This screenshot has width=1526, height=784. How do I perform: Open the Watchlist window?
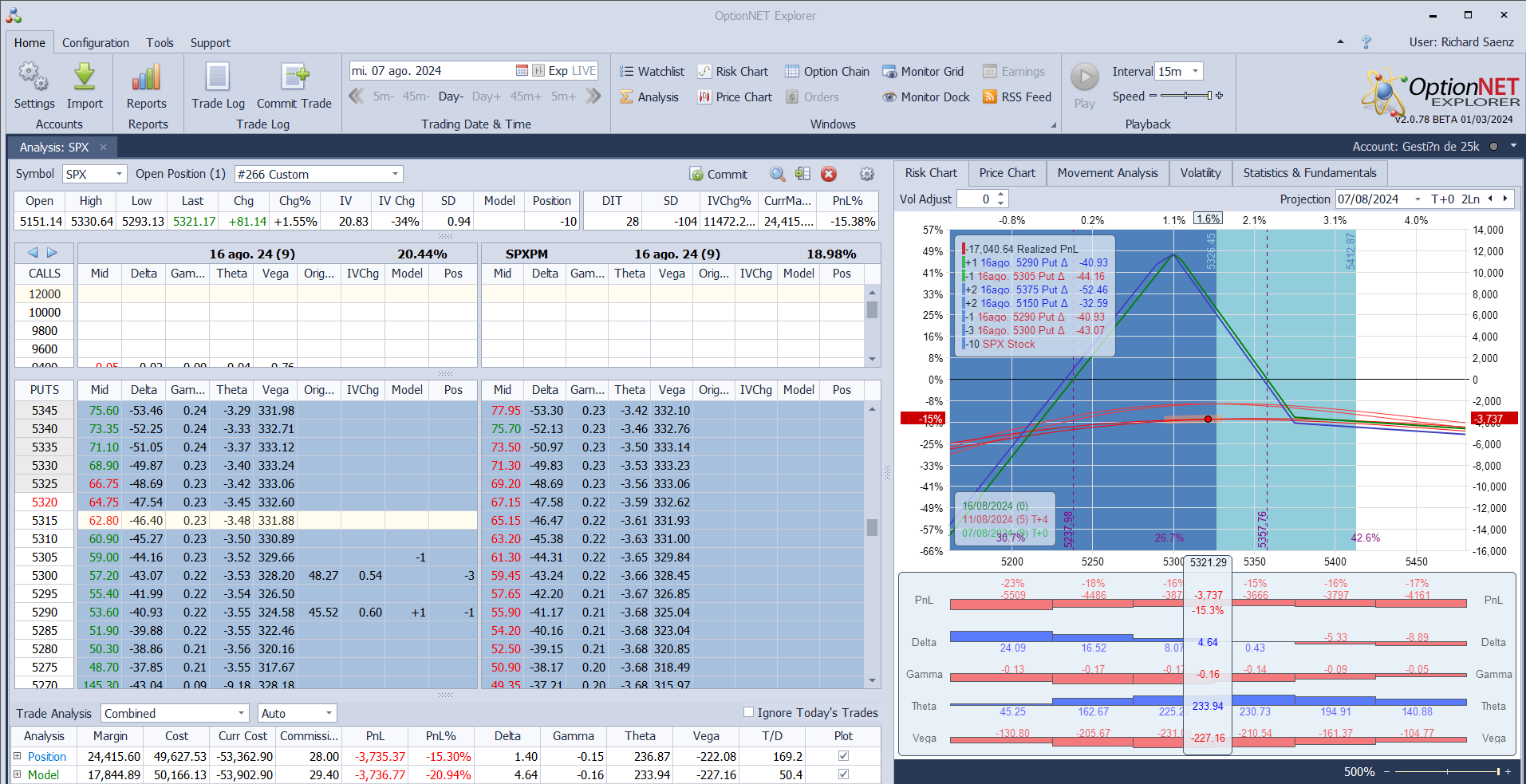tap(652, 72)
